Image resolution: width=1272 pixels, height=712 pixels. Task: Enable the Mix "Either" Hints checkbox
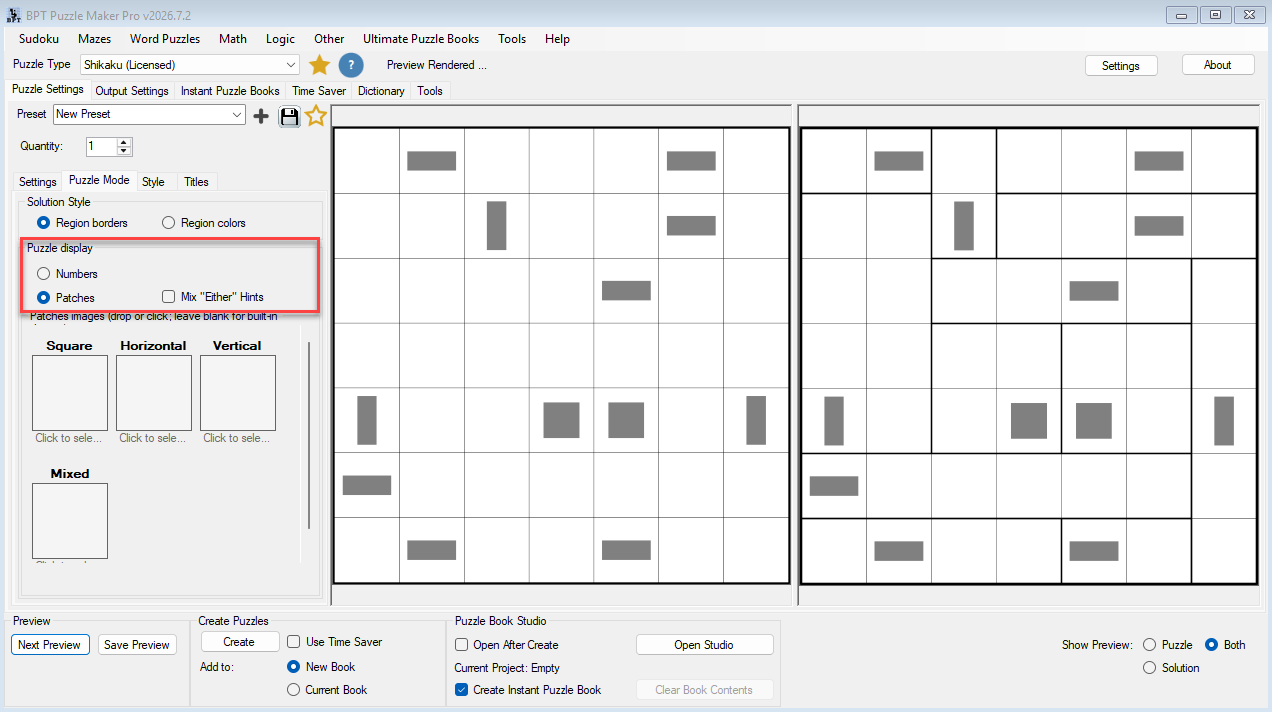168,297
